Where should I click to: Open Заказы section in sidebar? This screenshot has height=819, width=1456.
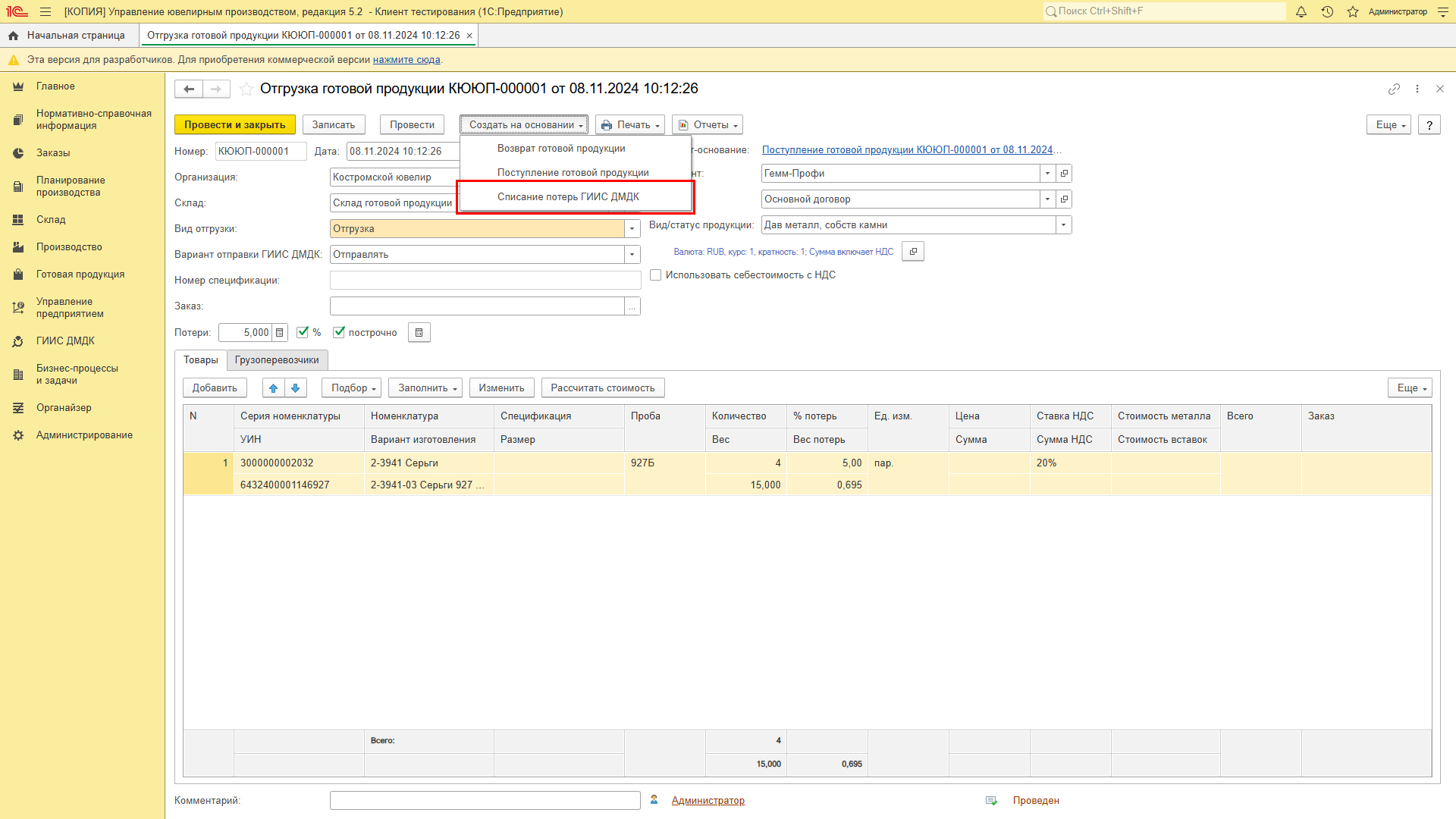53,153
